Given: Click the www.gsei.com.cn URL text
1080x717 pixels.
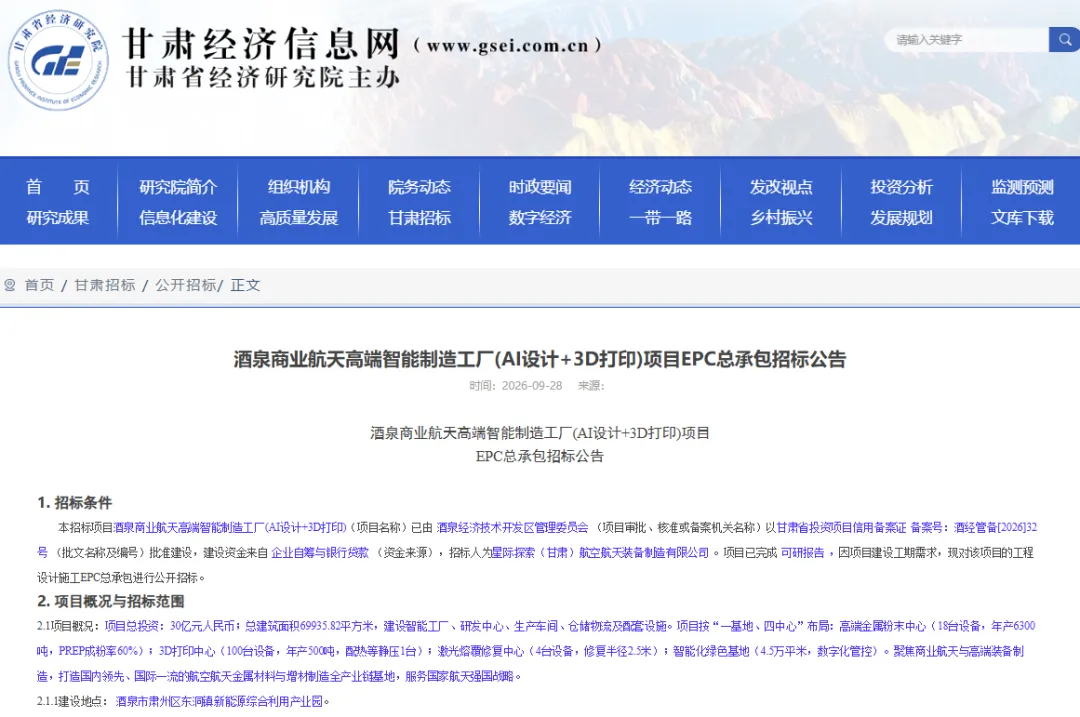Looking at the screenshot, I should click(x=508, y=46).
